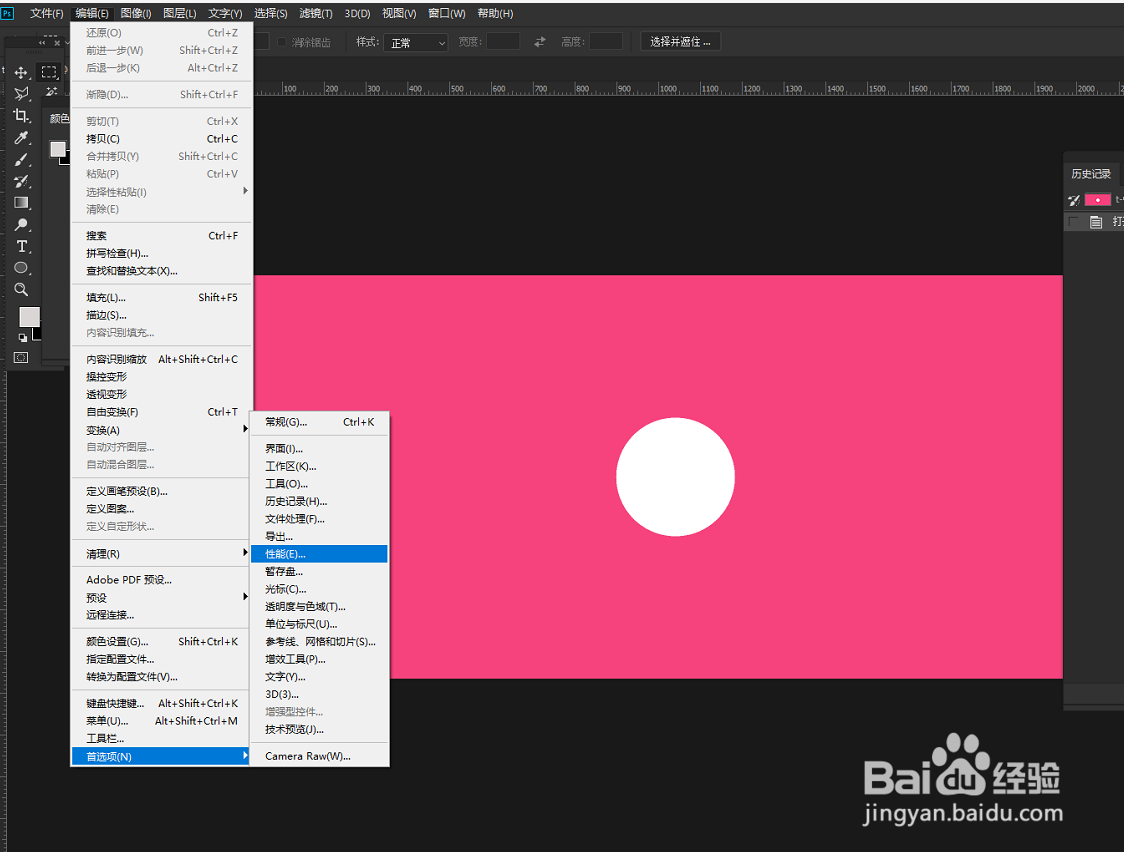The height and width of the screenshot is (852, 1124).
Task: Choose 界面(I)... preferences entry
Action: pos(319,449)
